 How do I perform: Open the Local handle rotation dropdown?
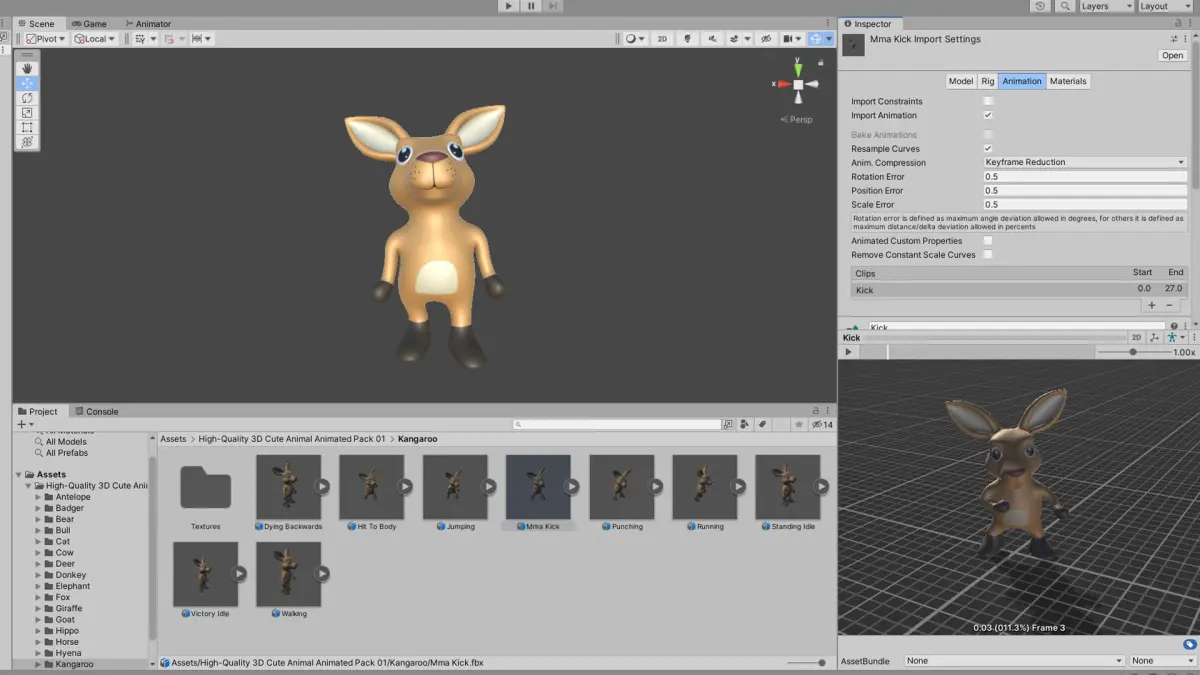pyautogui.click(x=94, y=39)
